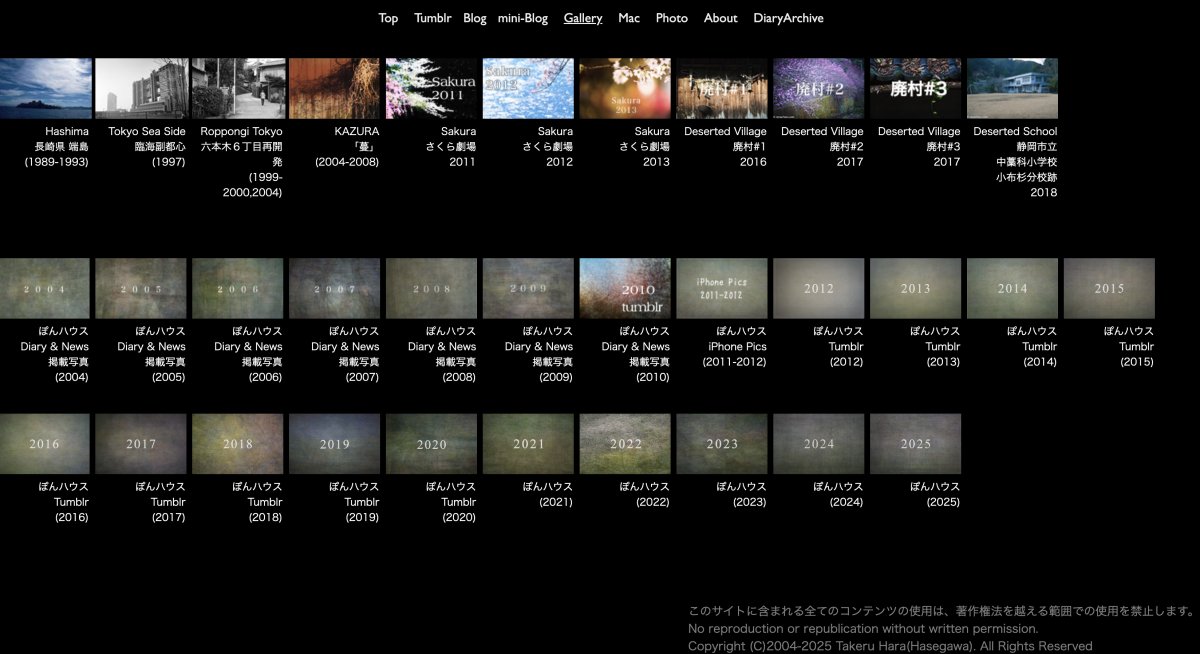Select the KAZURA gallery thumbnail
Viewport: 1200px width, 654px height.
pos(335,88)
